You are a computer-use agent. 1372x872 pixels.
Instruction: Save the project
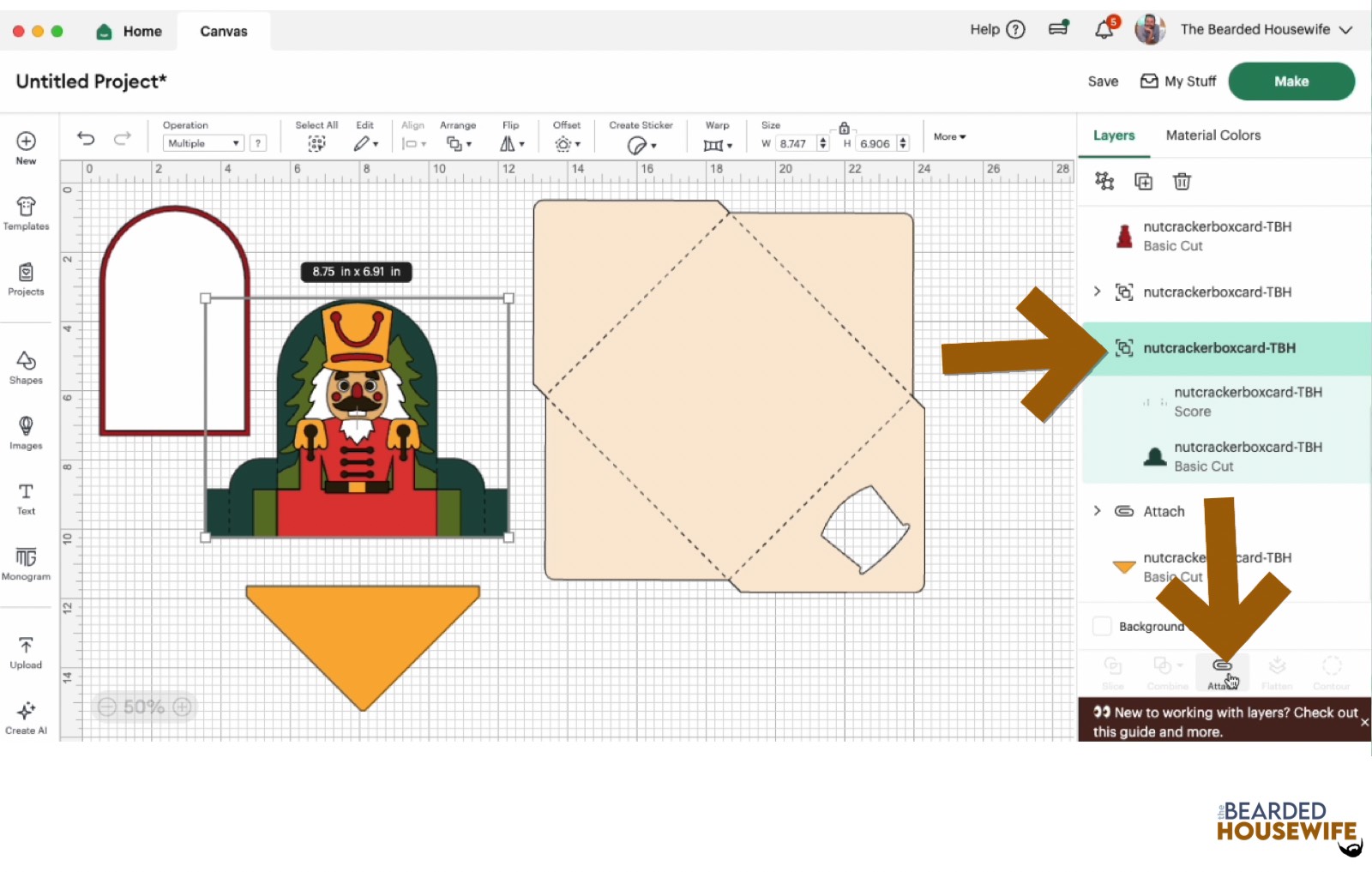tap(1103, 81)
